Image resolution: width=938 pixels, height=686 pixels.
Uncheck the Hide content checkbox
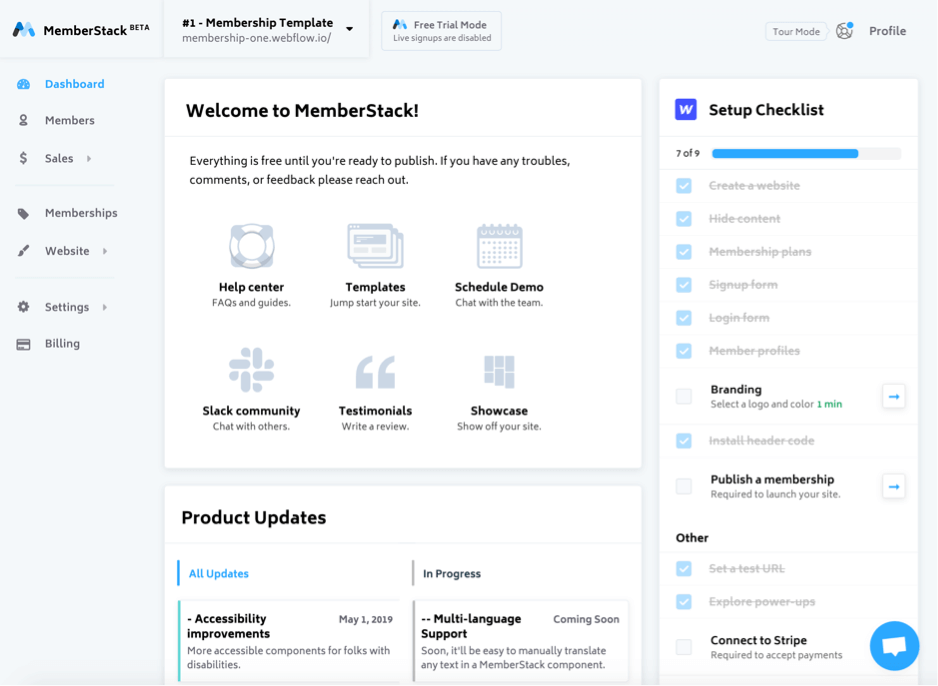click(x=684, y=219)
